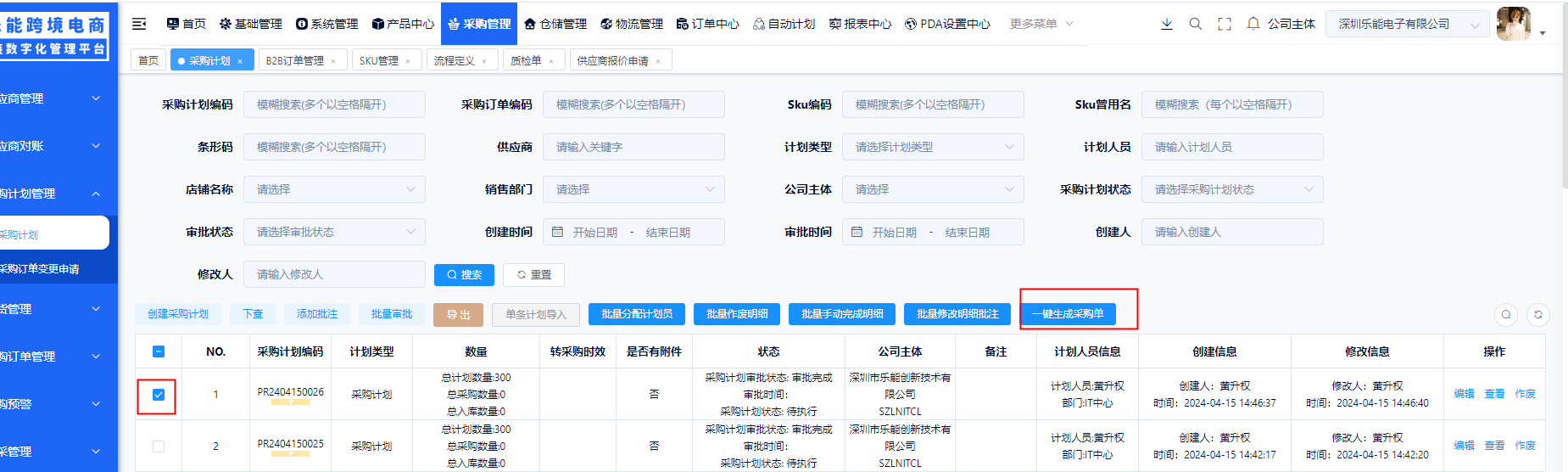
Task: Click the round search icon above table
Action: coord(1506,315)
